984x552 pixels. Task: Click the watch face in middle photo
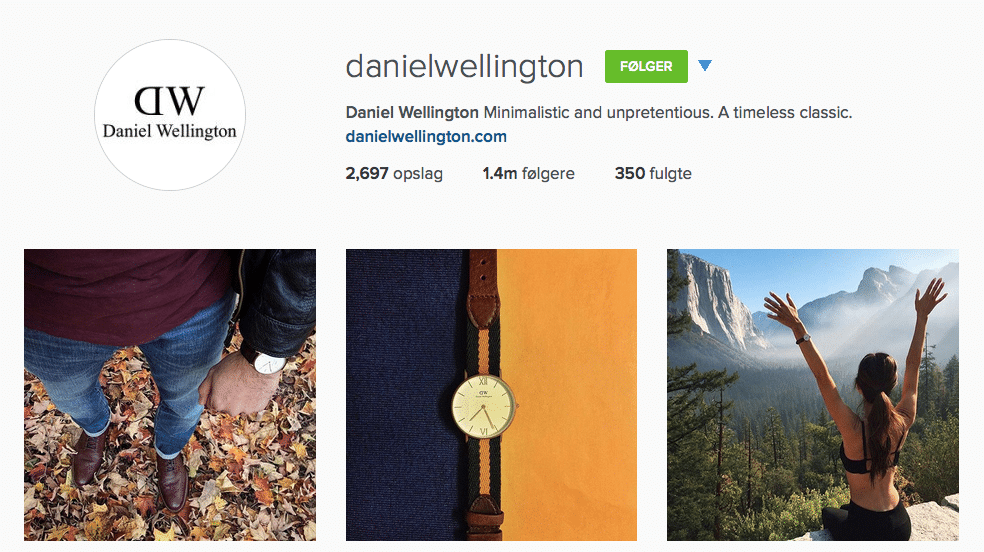[484, 406]
